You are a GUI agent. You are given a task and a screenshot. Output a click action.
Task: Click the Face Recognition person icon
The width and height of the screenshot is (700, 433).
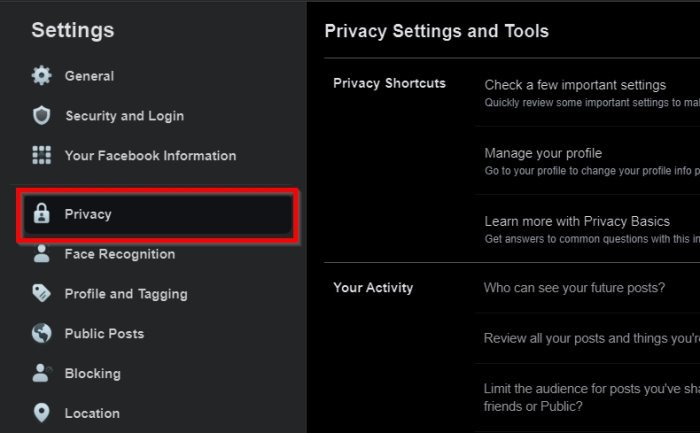41,254
